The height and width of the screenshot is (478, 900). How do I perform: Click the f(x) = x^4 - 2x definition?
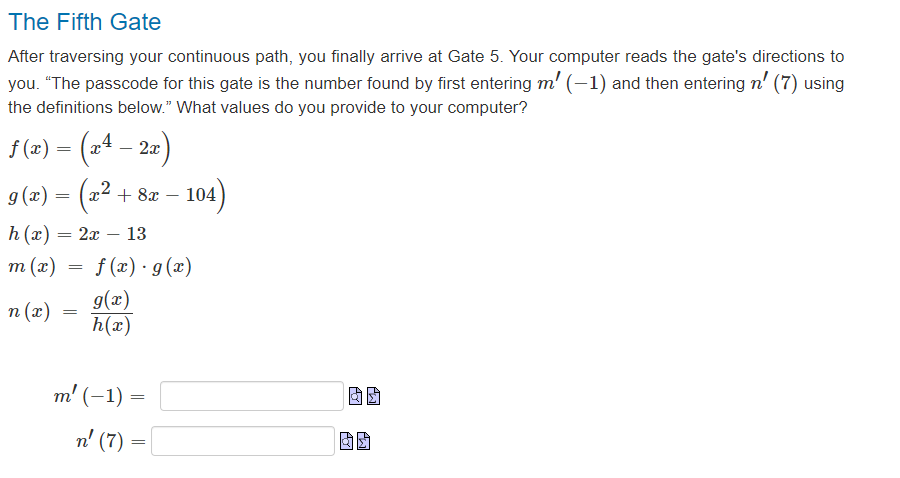coord(89,149)
